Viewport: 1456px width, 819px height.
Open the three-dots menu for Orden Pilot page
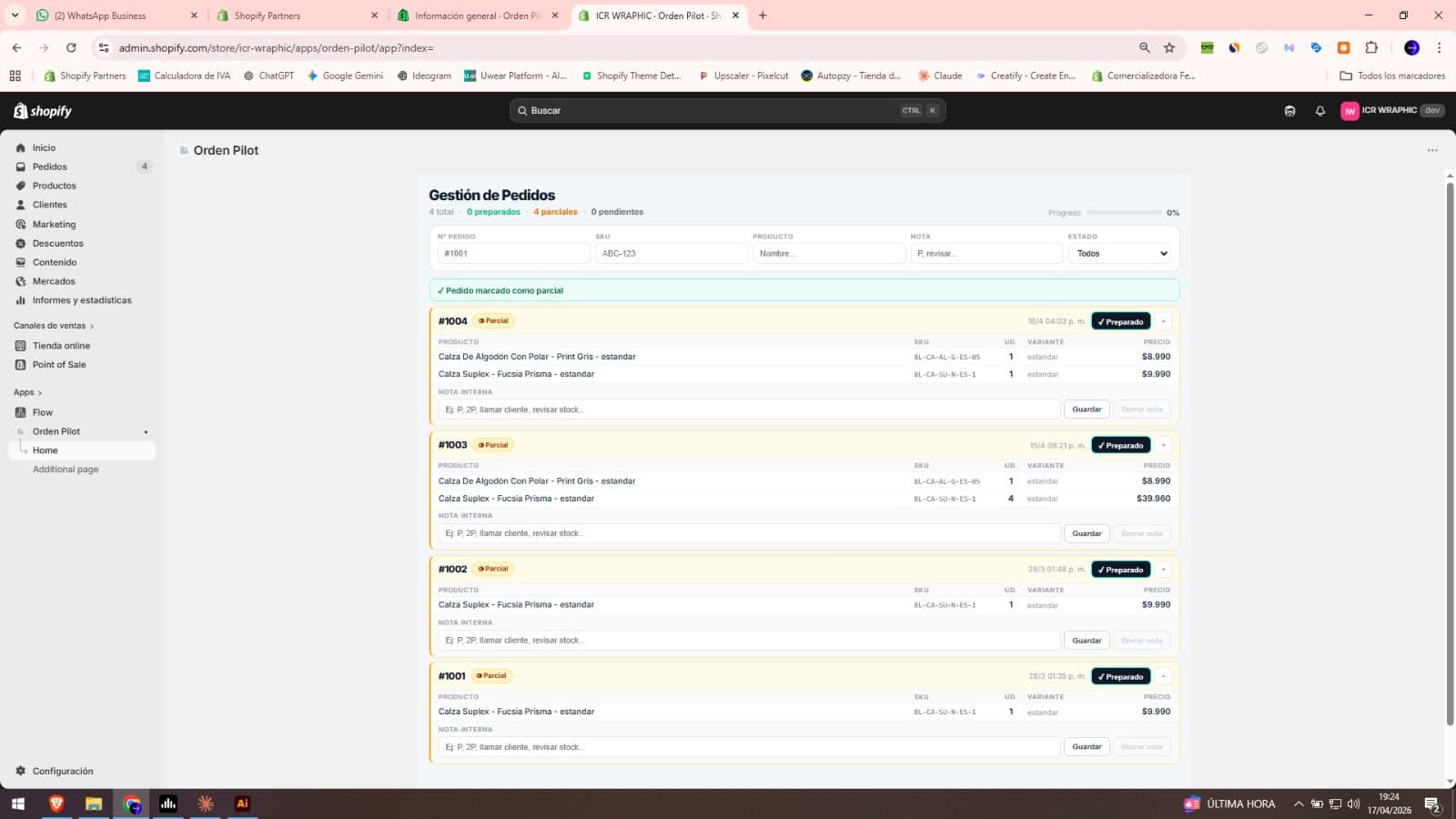click(x=1432, y=150)
